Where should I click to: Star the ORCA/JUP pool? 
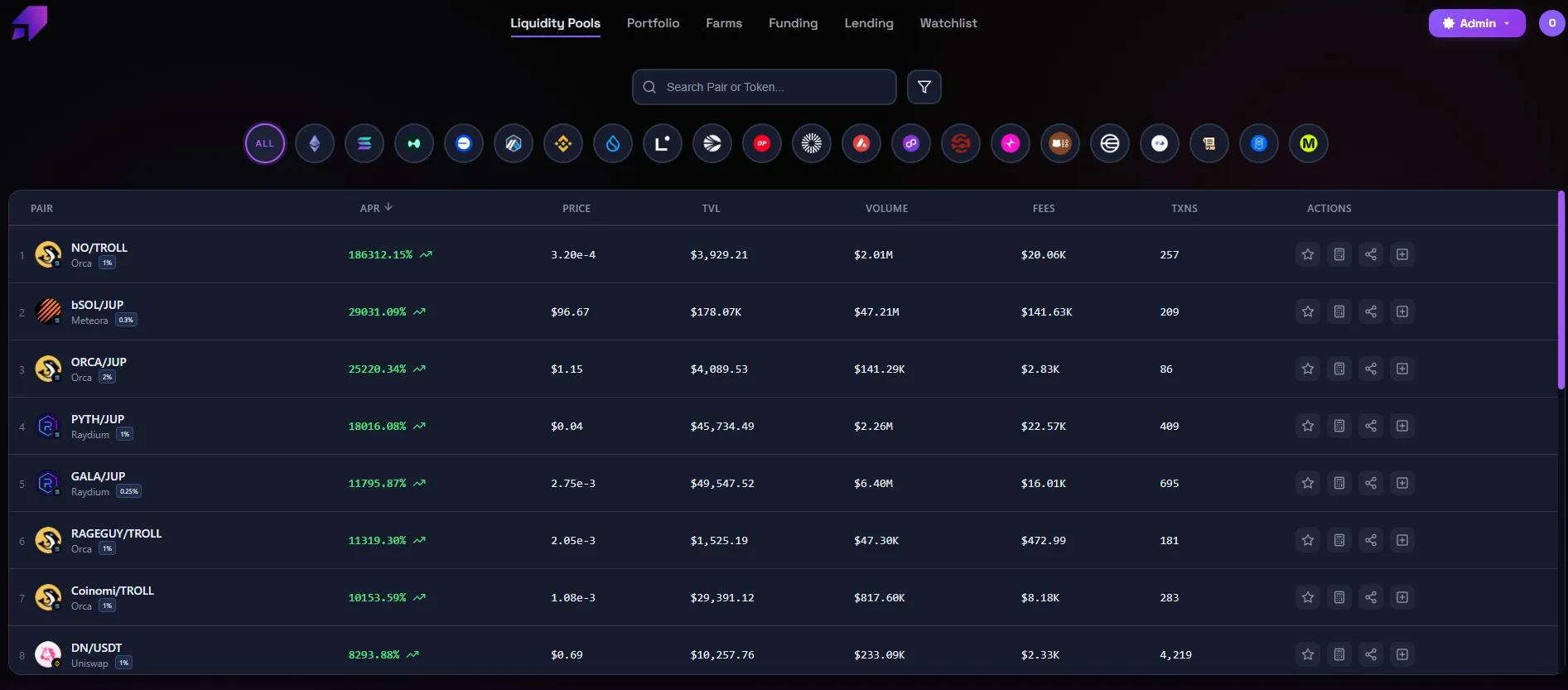click(x=1308, y=369)
